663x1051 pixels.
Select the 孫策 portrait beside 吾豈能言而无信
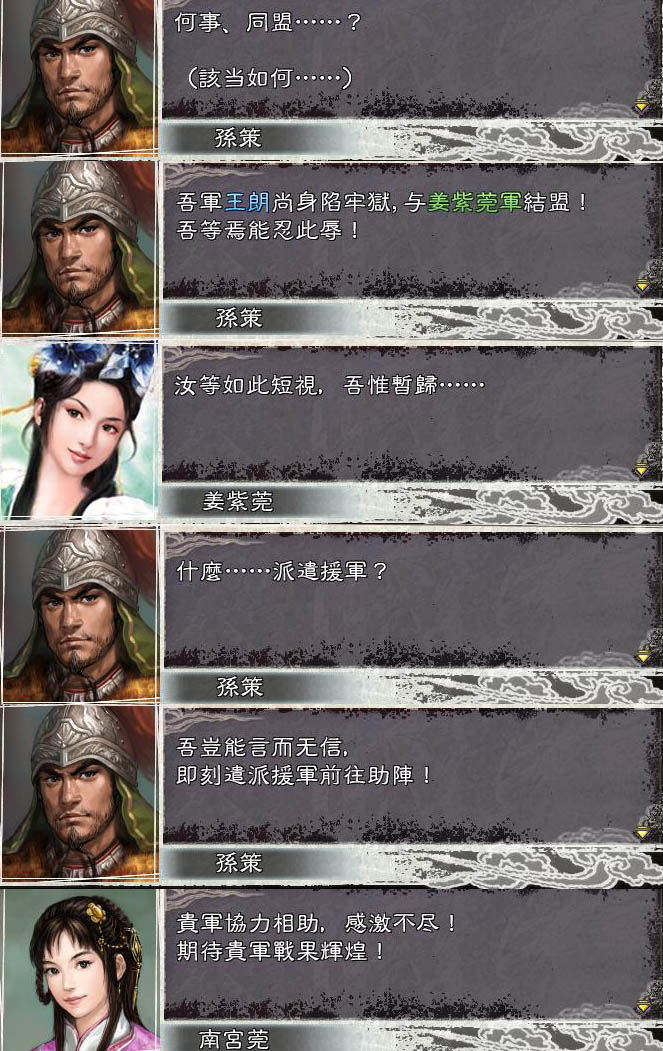point(80,793)
